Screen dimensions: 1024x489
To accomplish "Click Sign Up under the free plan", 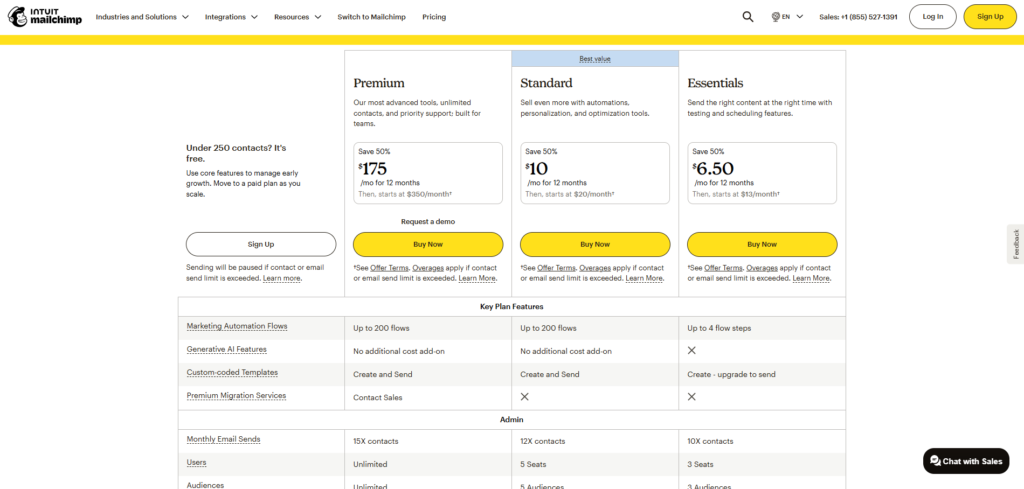I will click(x=261, y=244).
